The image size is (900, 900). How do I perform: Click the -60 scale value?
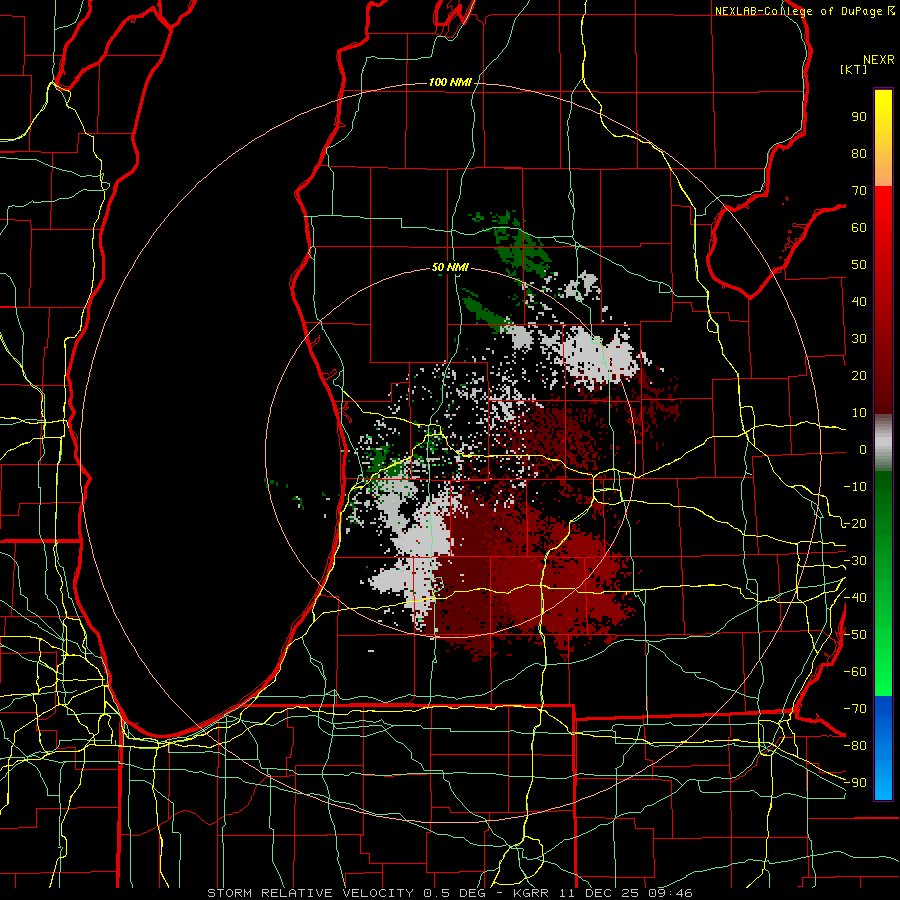coord(855,672)
